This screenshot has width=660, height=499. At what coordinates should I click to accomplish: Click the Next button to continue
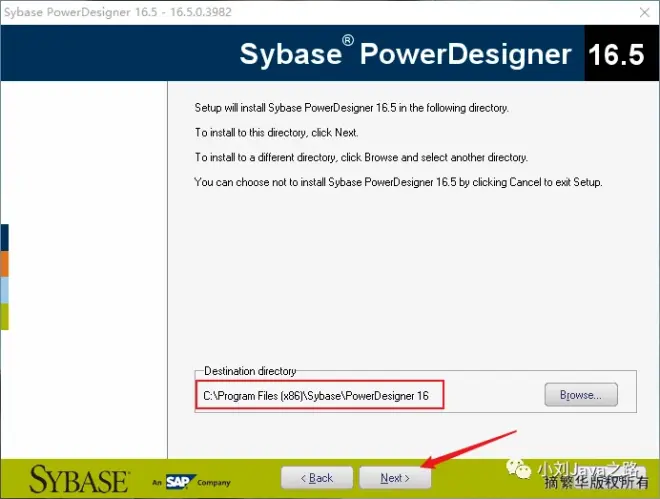(395, 478)
